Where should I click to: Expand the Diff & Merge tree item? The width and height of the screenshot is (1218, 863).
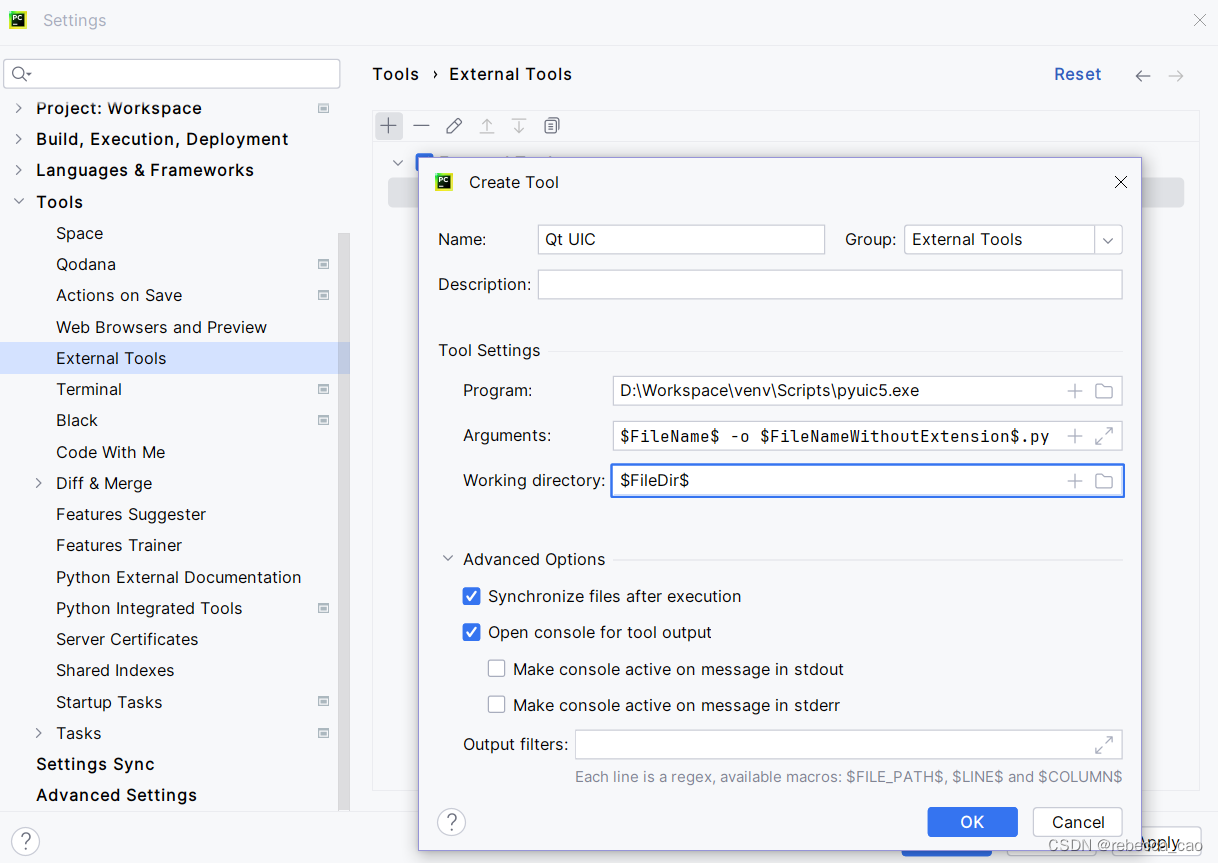click(x=38, y=483)
